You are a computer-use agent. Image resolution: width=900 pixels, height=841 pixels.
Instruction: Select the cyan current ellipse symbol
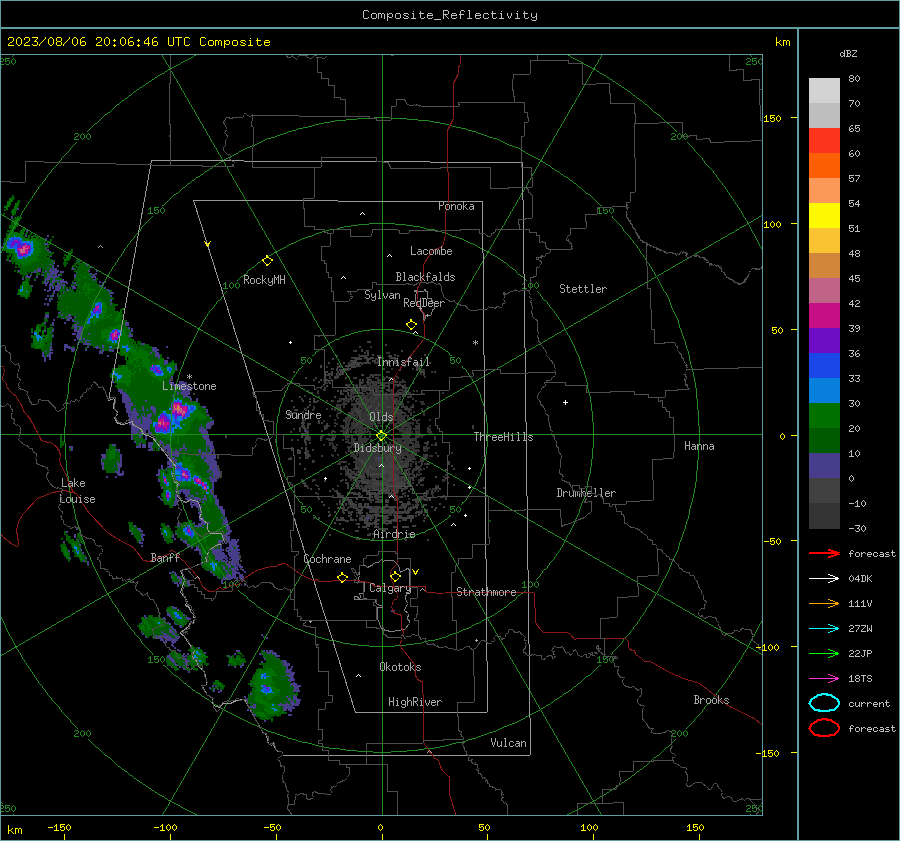pyautogui.click(x=824, y=703)
